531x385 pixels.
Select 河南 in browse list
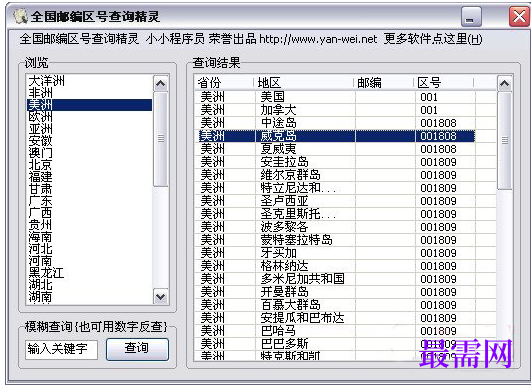89,261
